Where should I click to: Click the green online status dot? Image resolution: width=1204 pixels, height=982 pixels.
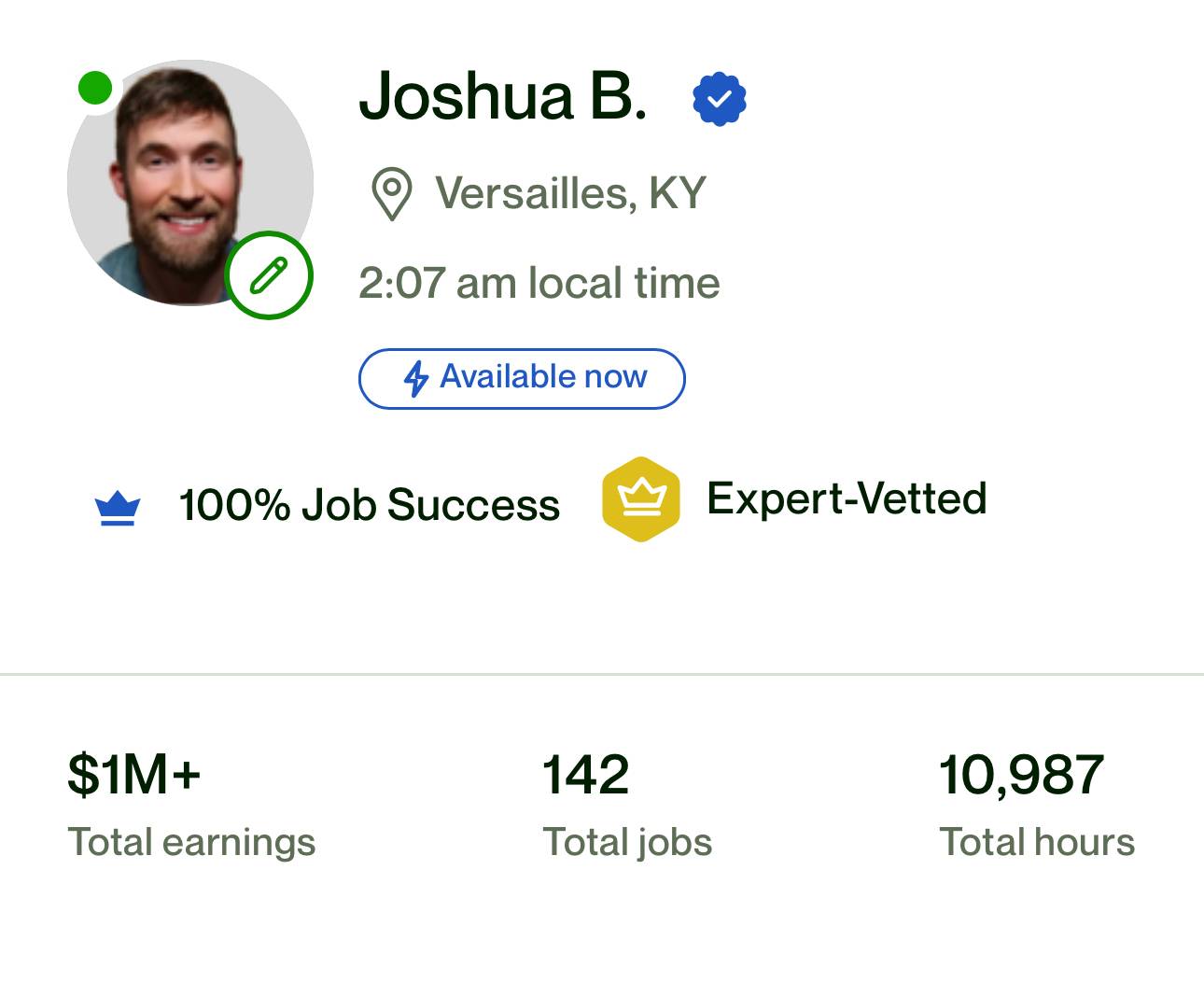tap(94, 89)
